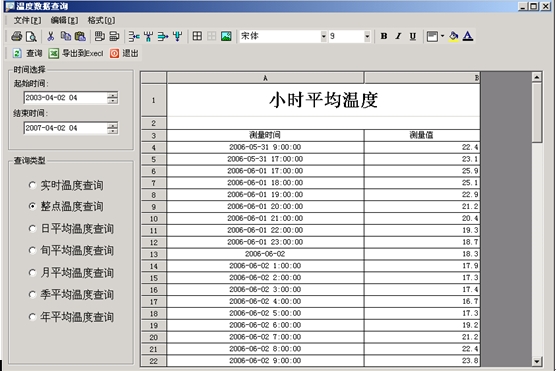Click the insert column icon

(148, 36)
